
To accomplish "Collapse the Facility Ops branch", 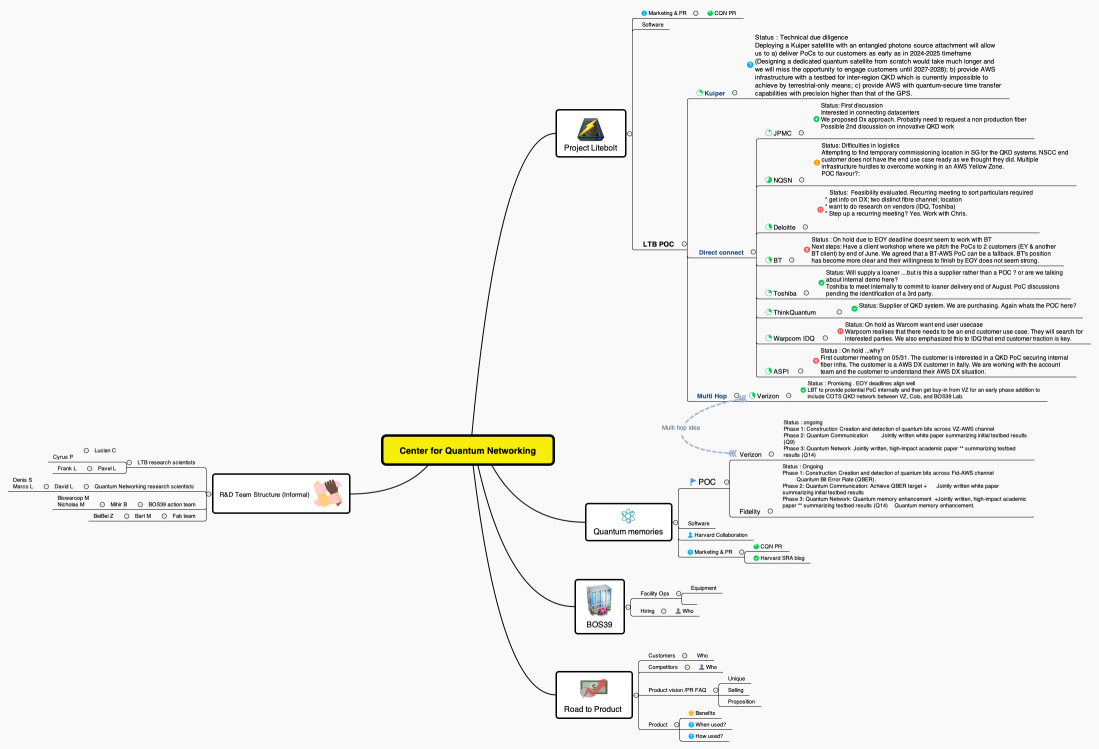I will click(678, 594).
